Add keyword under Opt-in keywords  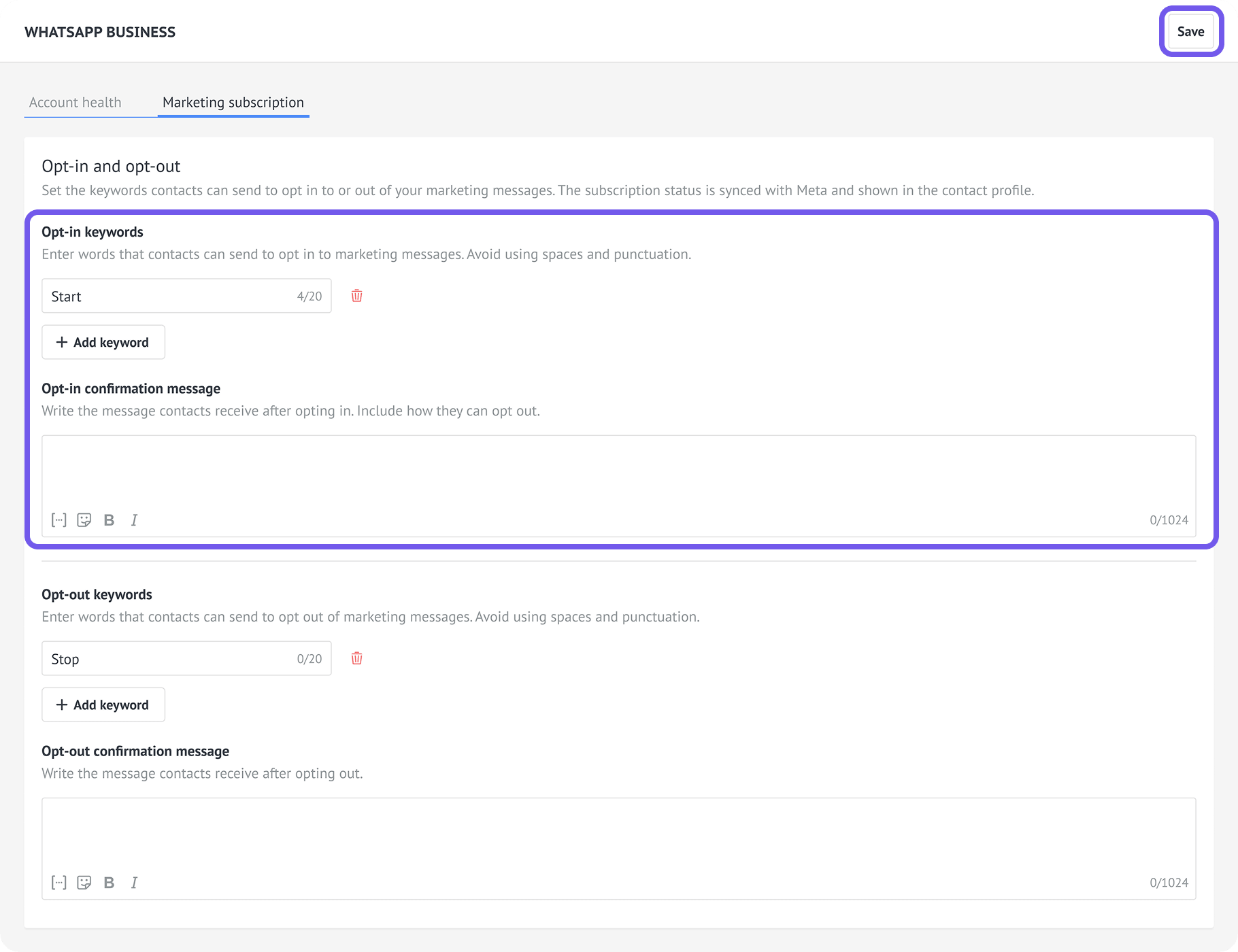[x=103, y=342]
